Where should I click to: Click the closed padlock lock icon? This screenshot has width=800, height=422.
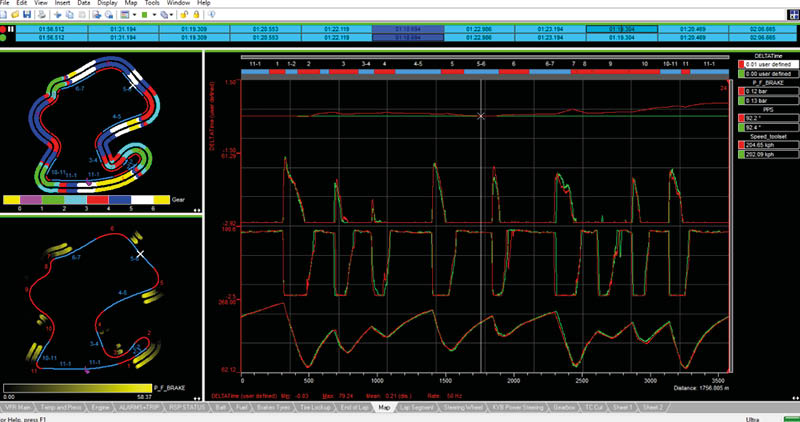tap(195, 14)
